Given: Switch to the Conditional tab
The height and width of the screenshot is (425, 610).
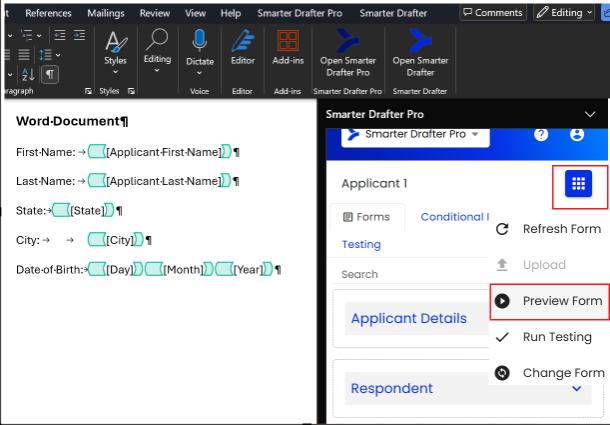Looking at the screenshot, I should click(454, 217).
